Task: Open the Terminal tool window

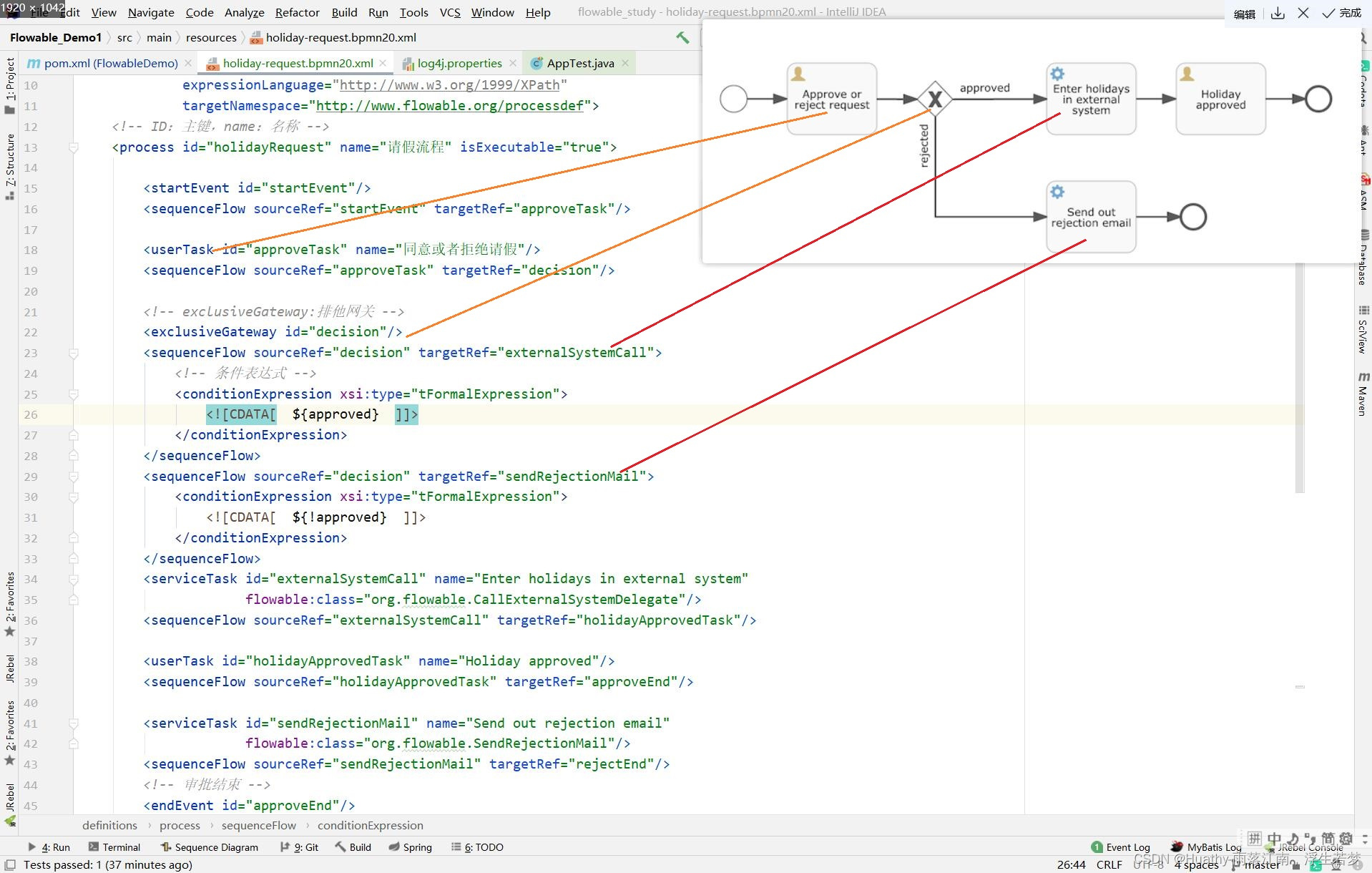Action: (114, 847)
